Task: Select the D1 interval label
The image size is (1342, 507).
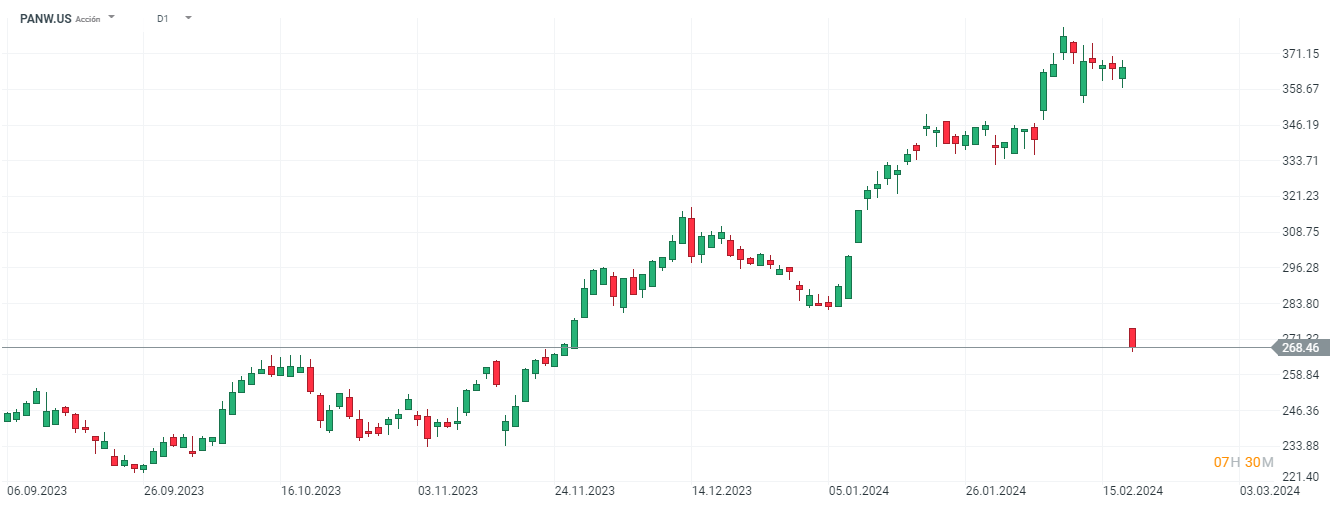Action: (163, 18)
